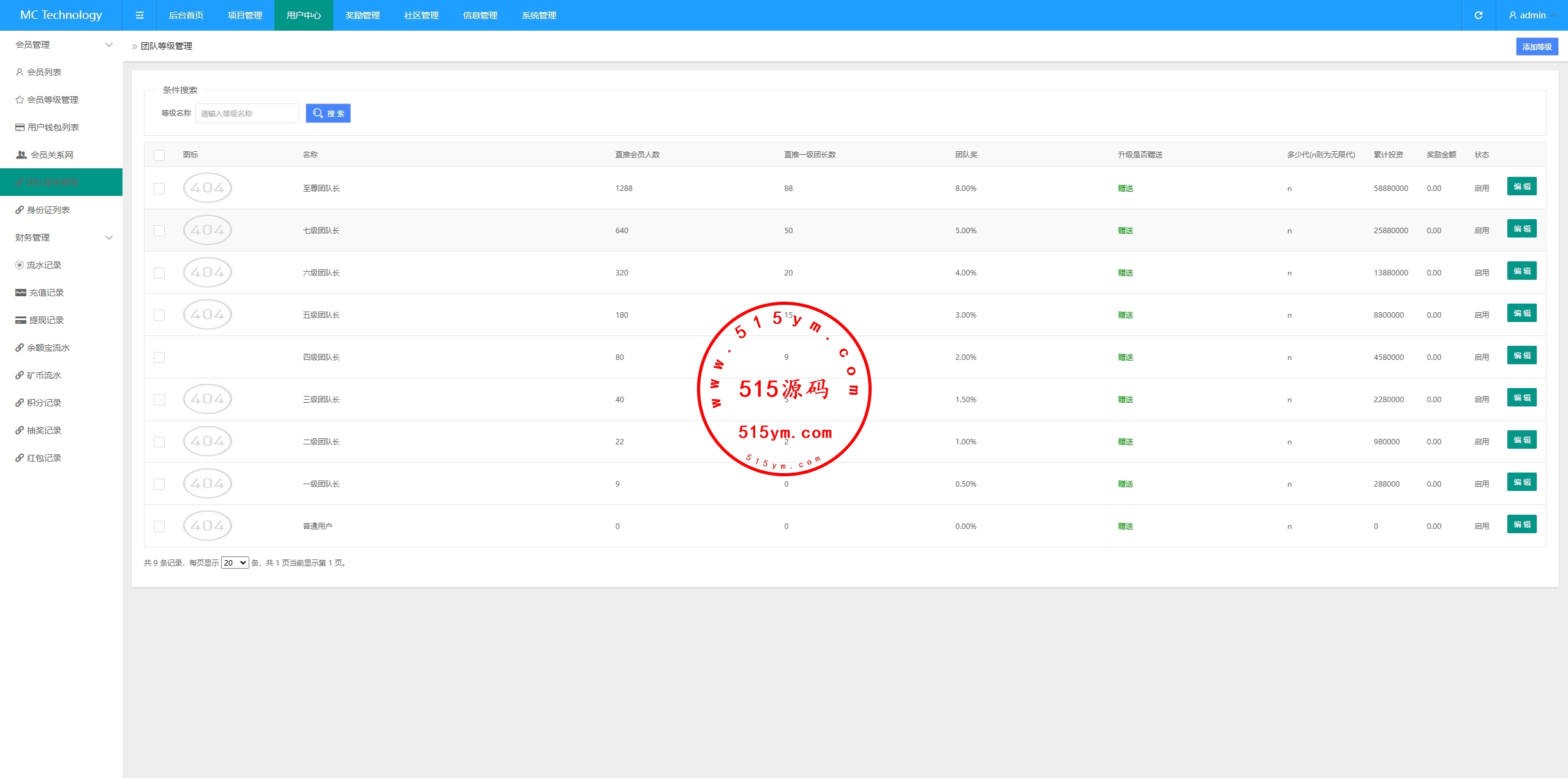Open 用户钱包列表 via its card icon
Image resolution: width=1568 pixels, height=778 pixels.
[x=20, y=127]
